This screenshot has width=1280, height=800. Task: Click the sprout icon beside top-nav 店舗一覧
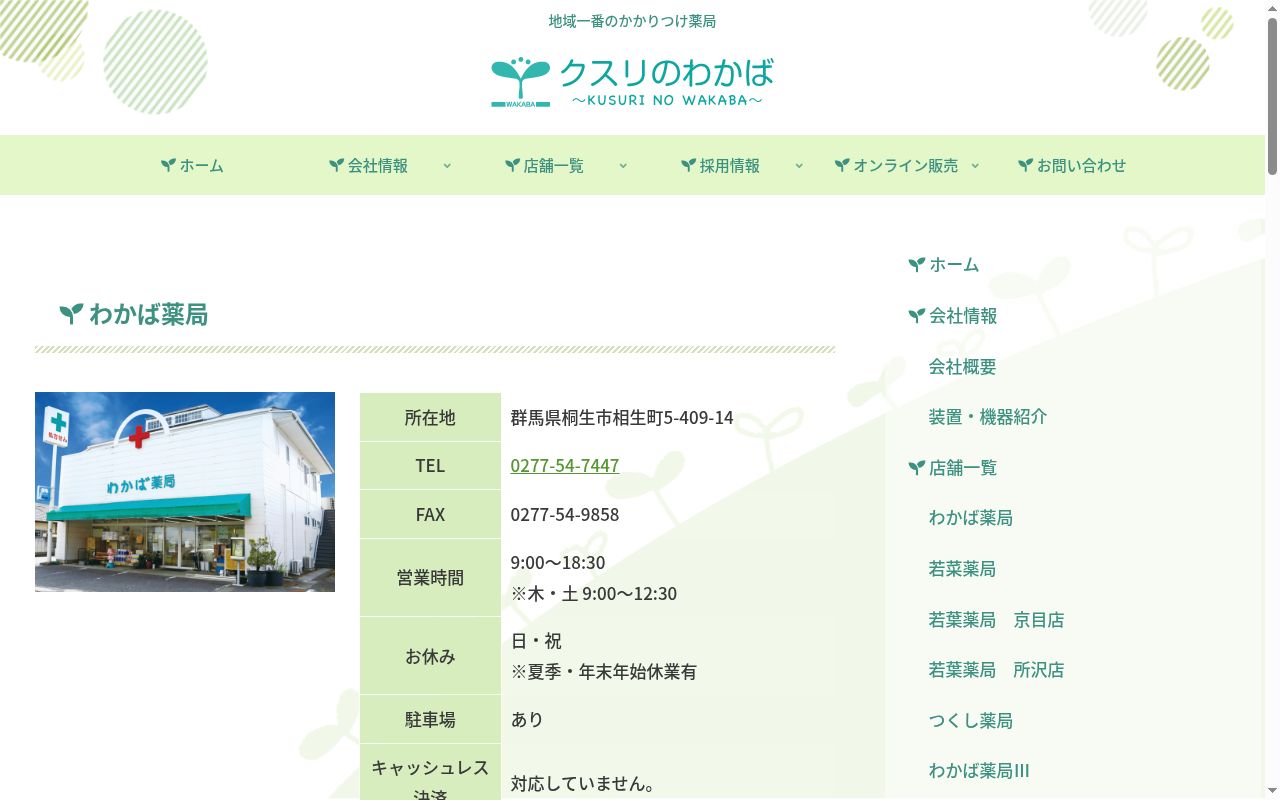[x=512, y=165]
